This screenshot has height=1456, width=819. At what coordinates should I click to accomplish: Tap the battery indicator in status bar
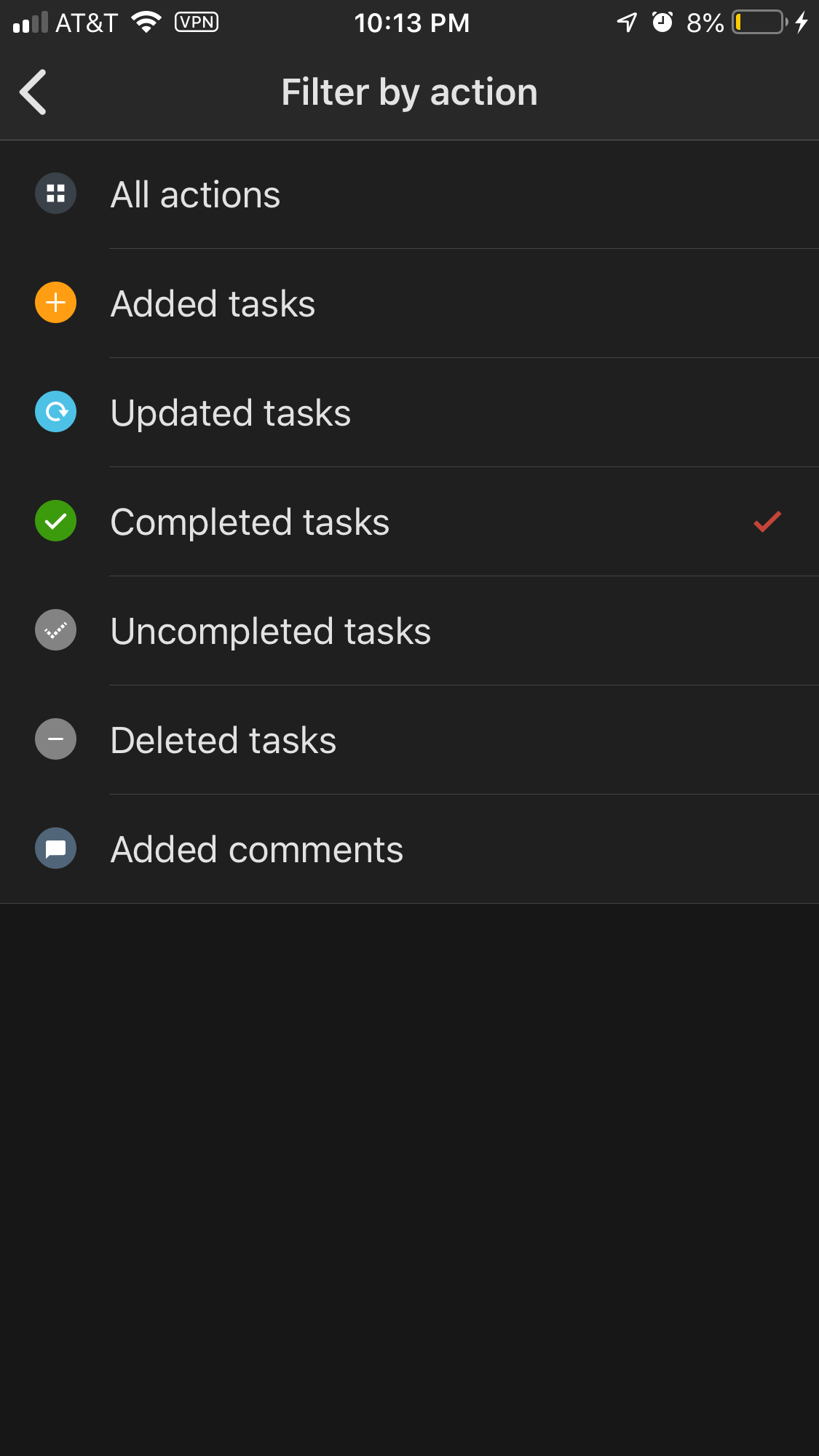click(x=760, y=23)
